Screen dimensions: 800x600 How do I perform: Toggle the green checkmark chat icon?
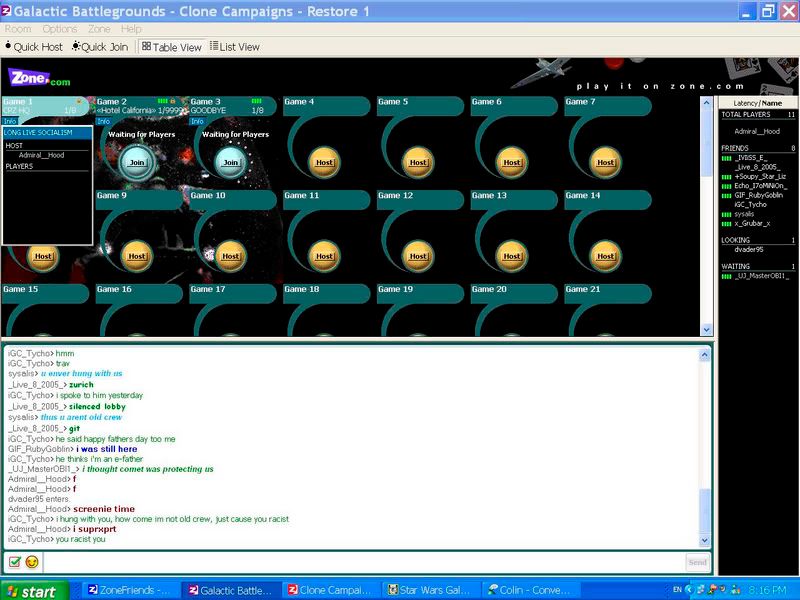[x=15, y=562]
